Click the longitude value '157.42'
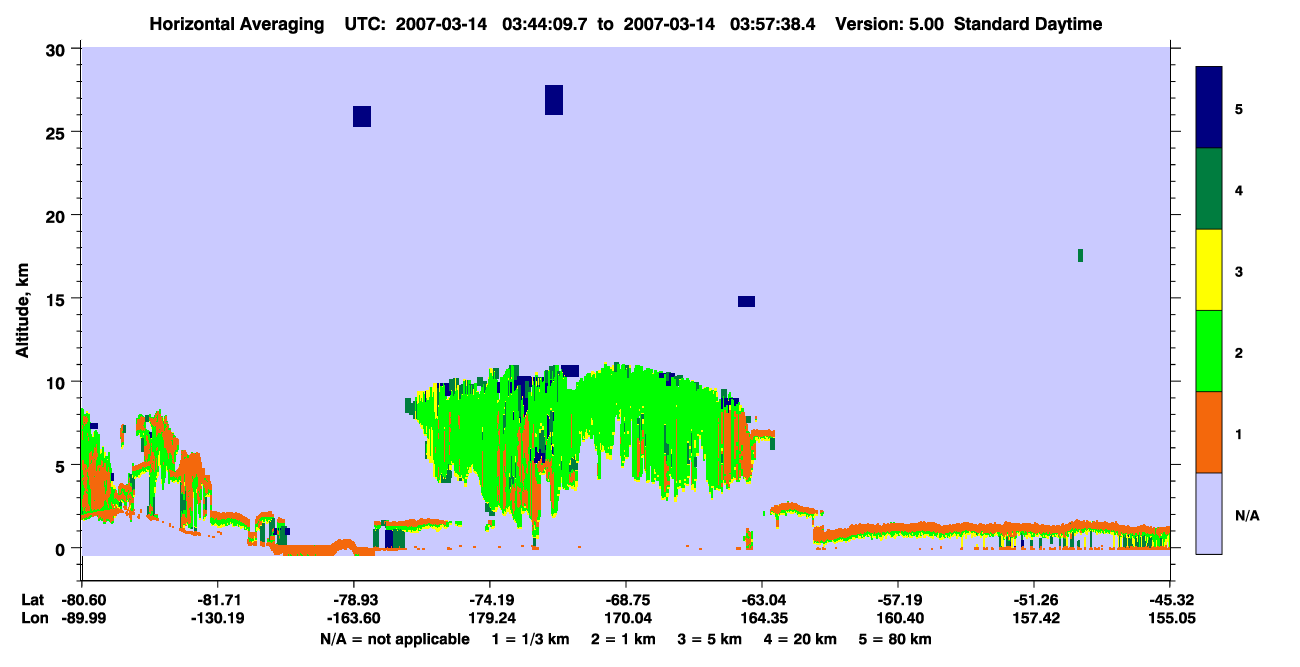Viewport: 1300px width, 667px height. tap(1034, 618)
